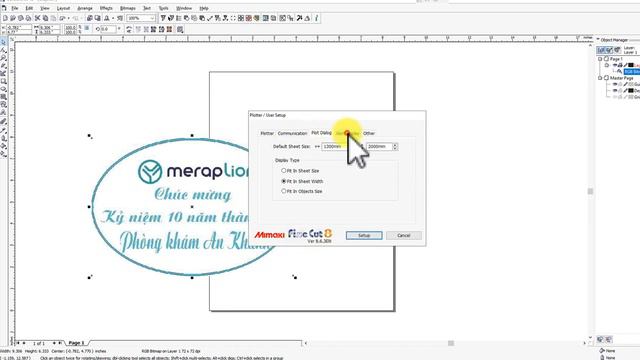Image resolution: width=640 pixels, height=360 pixels.
Task: Toggle Layer 1 printer icon
Action: tap(620, 65)
